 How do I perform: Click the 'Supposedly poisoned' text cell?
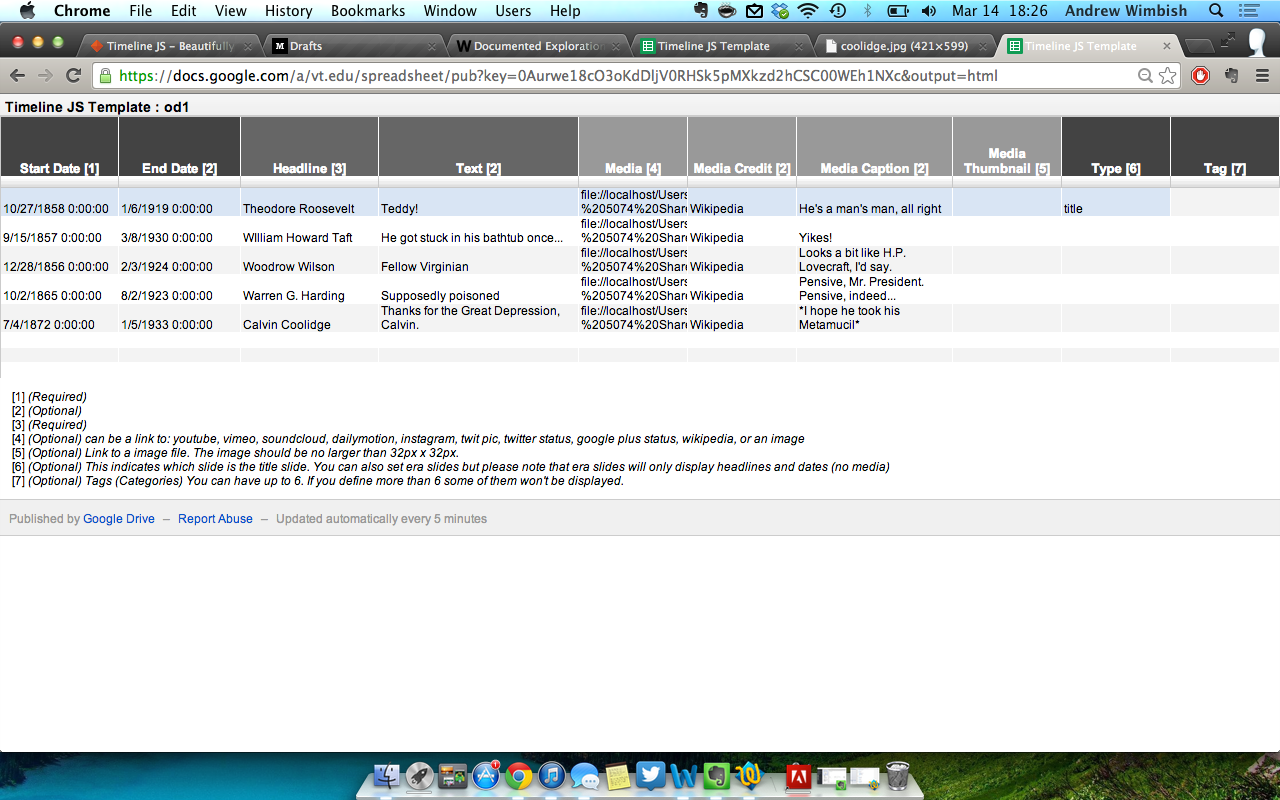[478, 289]
